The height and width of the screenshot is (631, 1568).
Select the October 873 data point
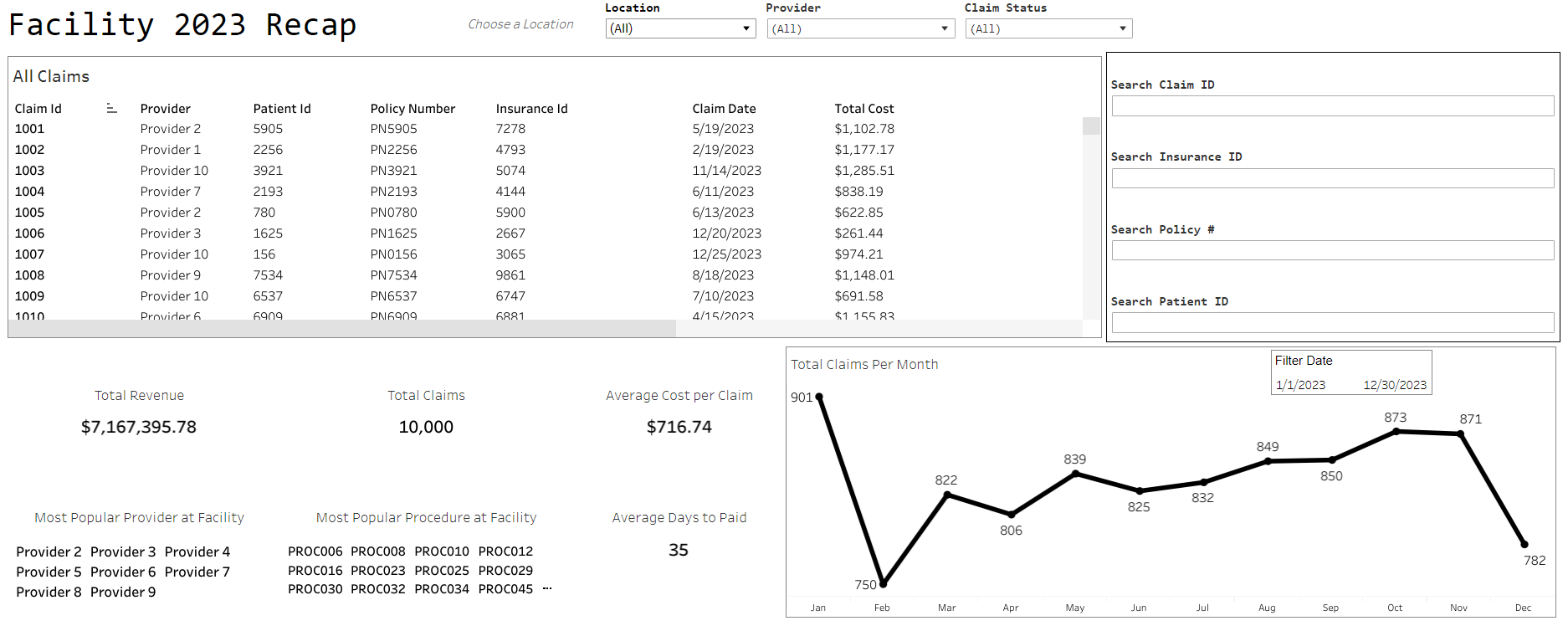(x=1396, y=432)
